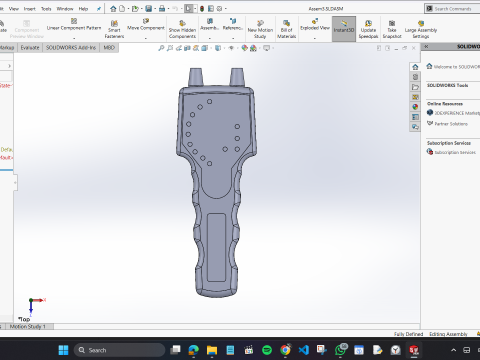Open Large Assembly Settings
The height and width of the screenshot is (360, 480).
click(421, 29)
